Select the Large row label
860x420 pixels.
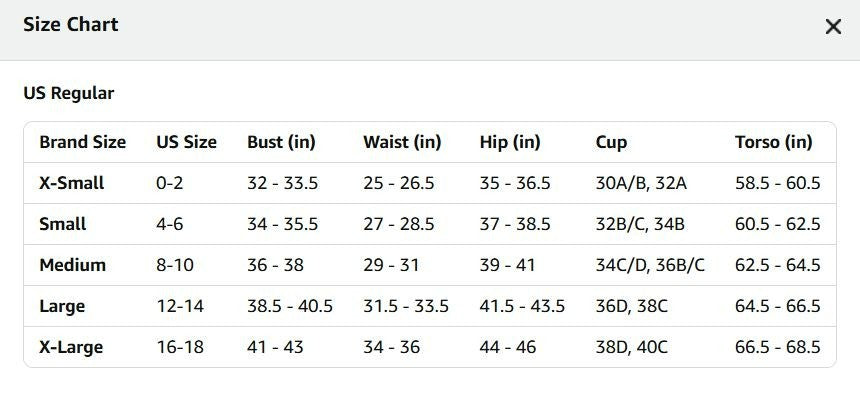click(62, 307)
